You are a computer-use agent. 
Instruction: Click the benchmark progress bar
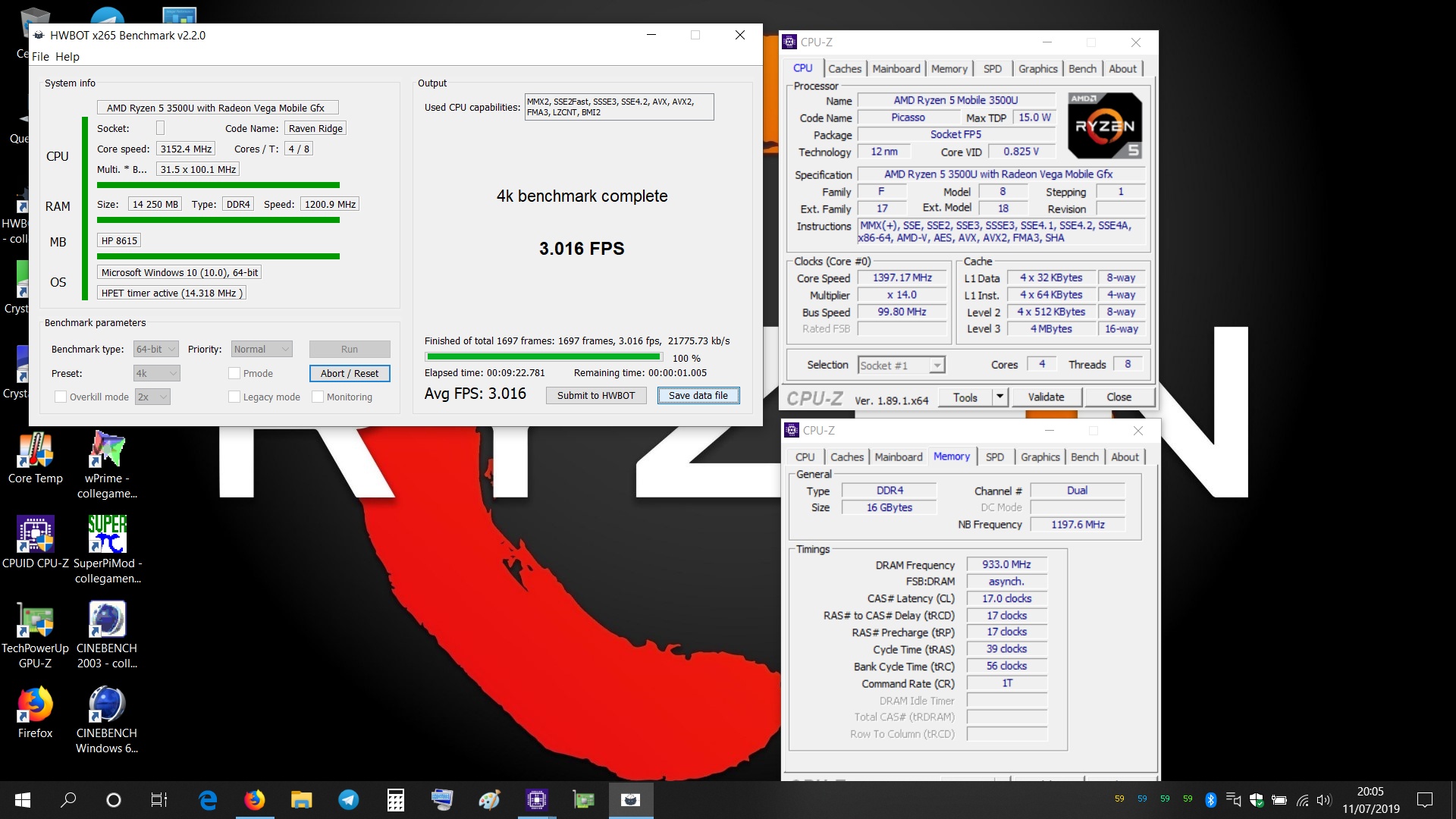(544, 356)
